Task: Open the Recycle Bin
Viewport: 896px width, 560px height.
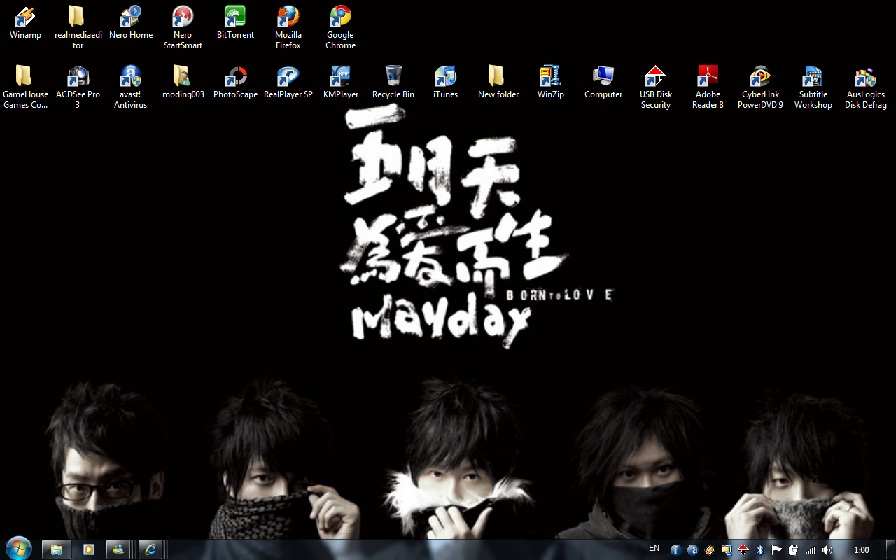Action: click(393, 82)
